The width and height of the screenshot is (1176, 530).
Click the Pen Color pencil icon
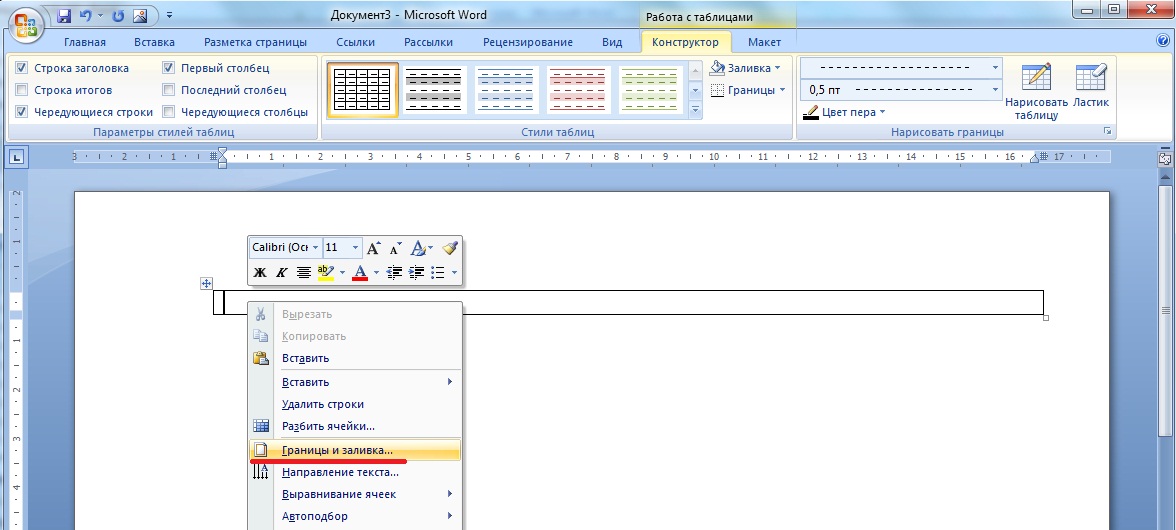[811, 112]
